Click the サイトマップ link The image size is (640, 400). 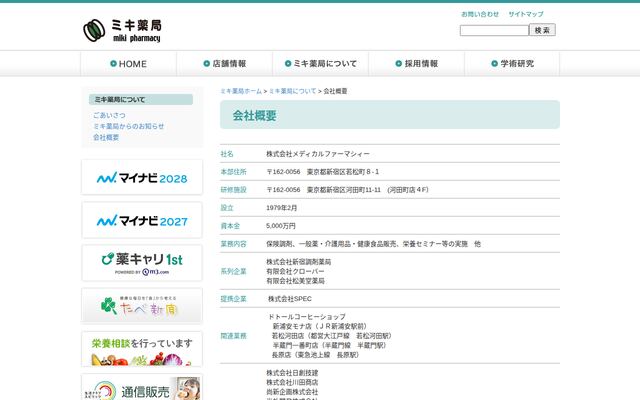[x=526, y=14]
